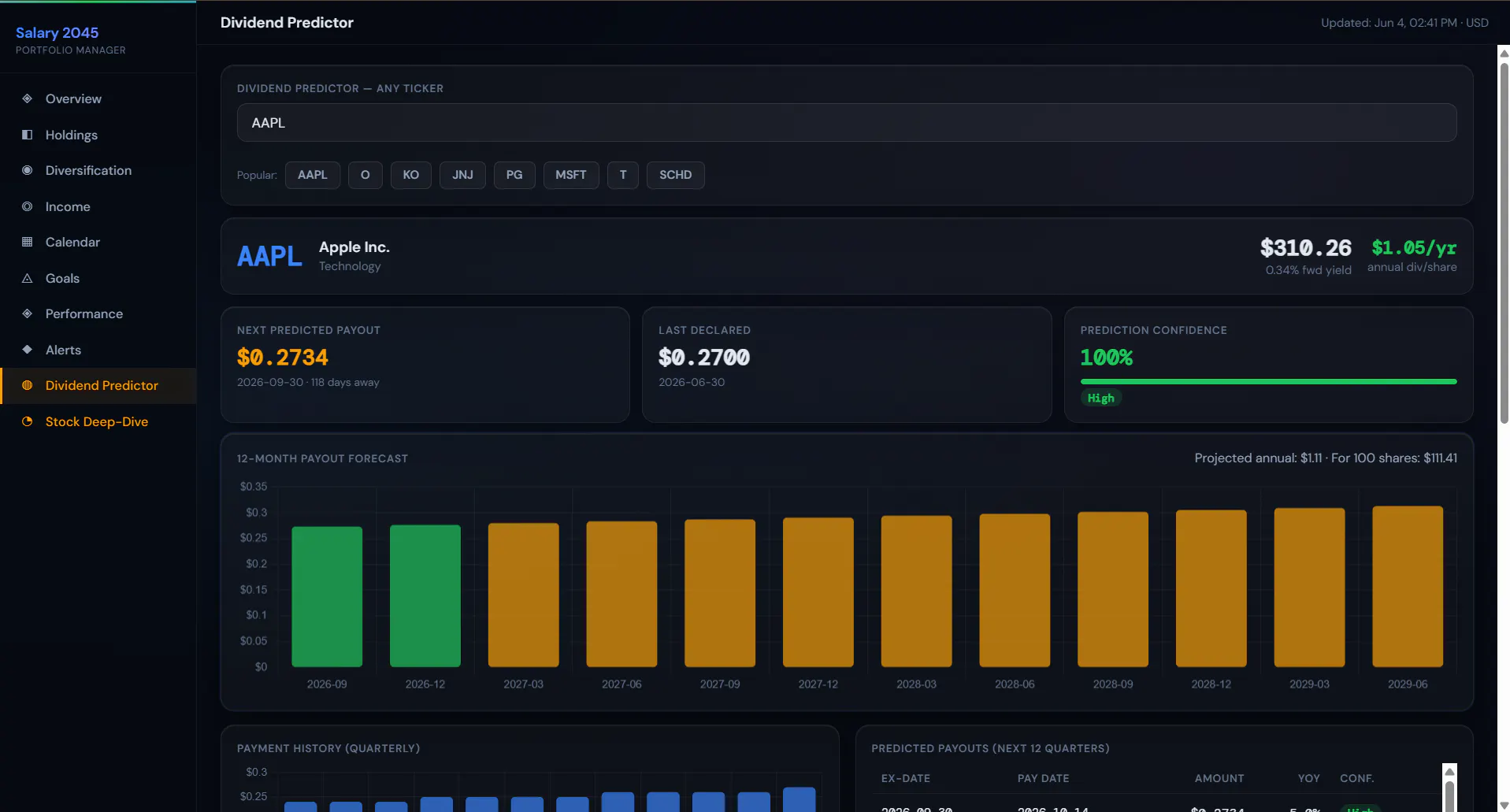Screen dimensions: 1510x812
Task: Click the Dividend Predictor orange icon
Action: tap(27, 385)
